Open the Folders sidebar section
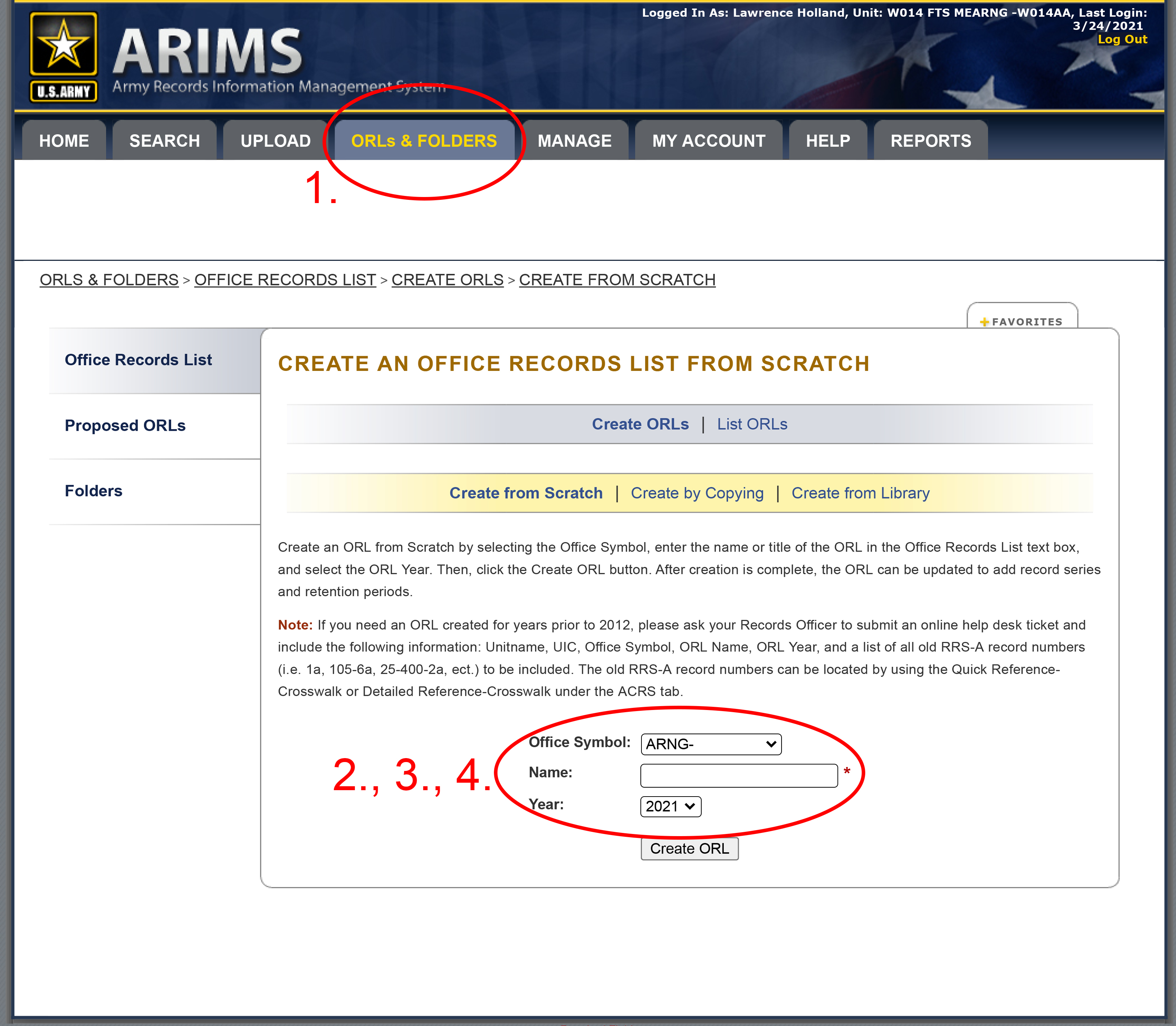 tap(93, 491)
